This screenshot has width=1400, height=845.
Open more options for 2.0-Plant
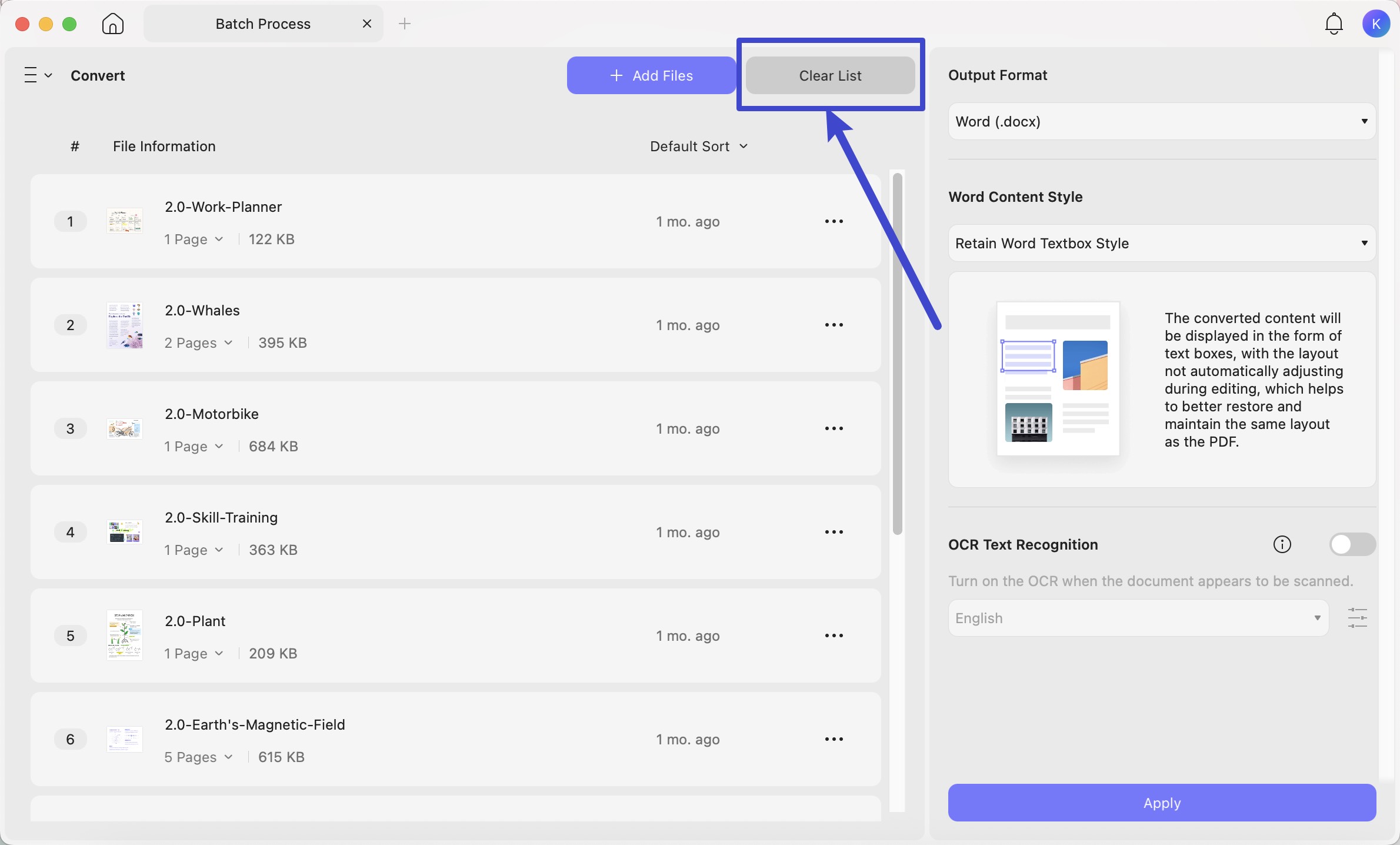(x=834, y=636)
